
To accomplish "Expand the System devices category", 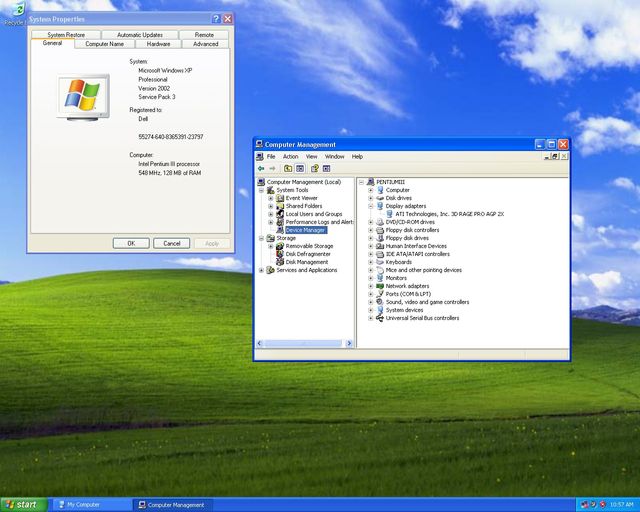I will click(371, 310).
